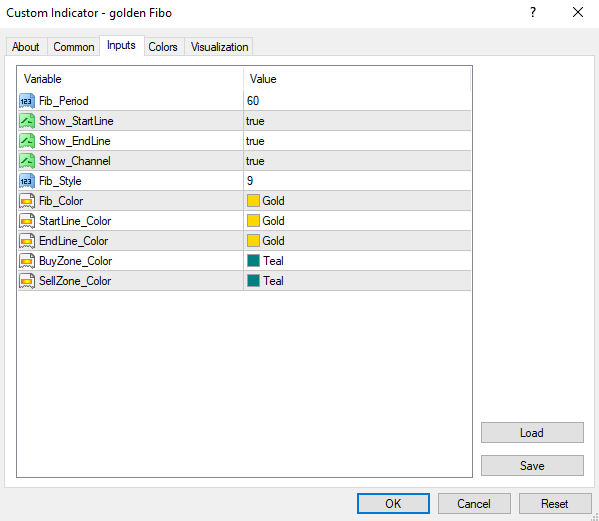Click the color-type icon beside Fib_Color
Viewport: 599px width, 521px height.
tap(27, 201)
